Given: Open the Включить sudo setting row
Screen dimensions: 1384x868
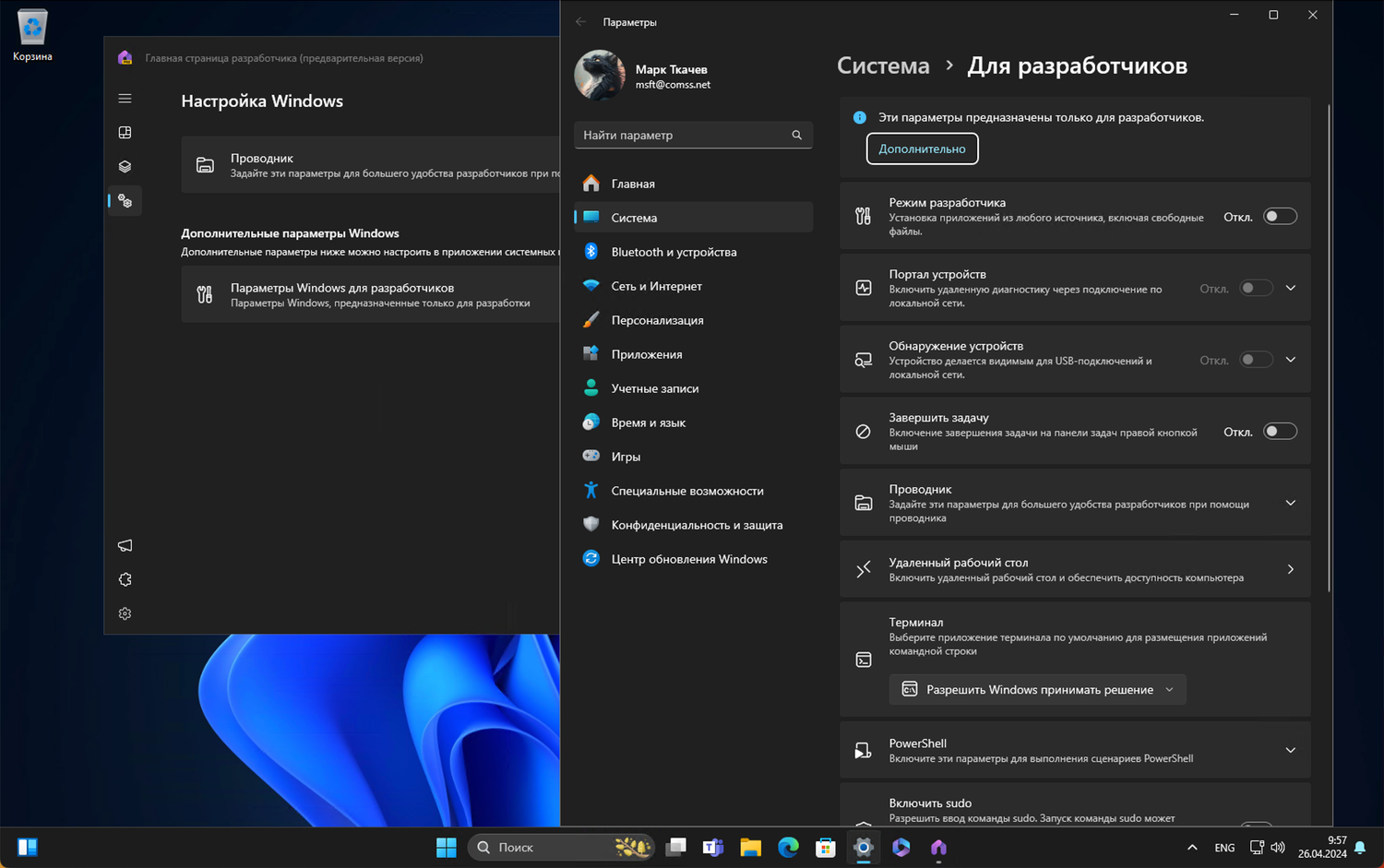Looking at the screenshot, I should 1075,805.
